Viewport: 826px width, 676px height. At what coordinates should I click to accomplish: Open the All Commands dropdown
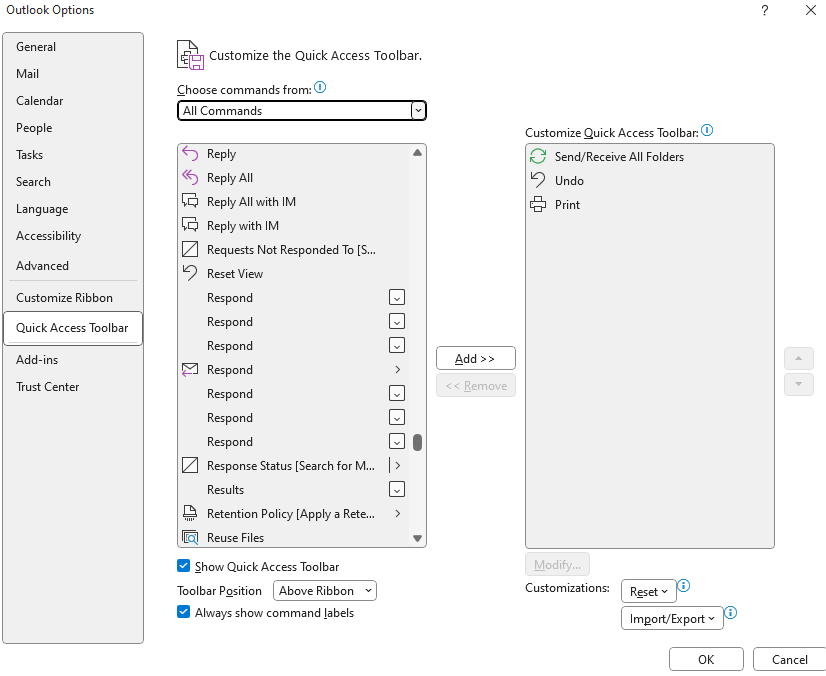tap(302, 111)
